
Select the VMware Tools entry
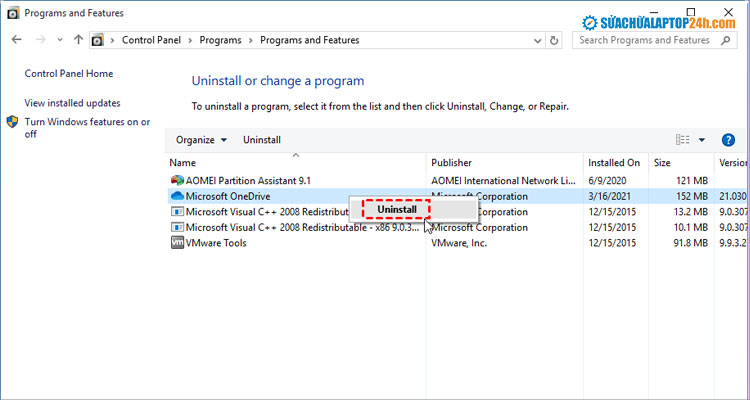point(216,243)
